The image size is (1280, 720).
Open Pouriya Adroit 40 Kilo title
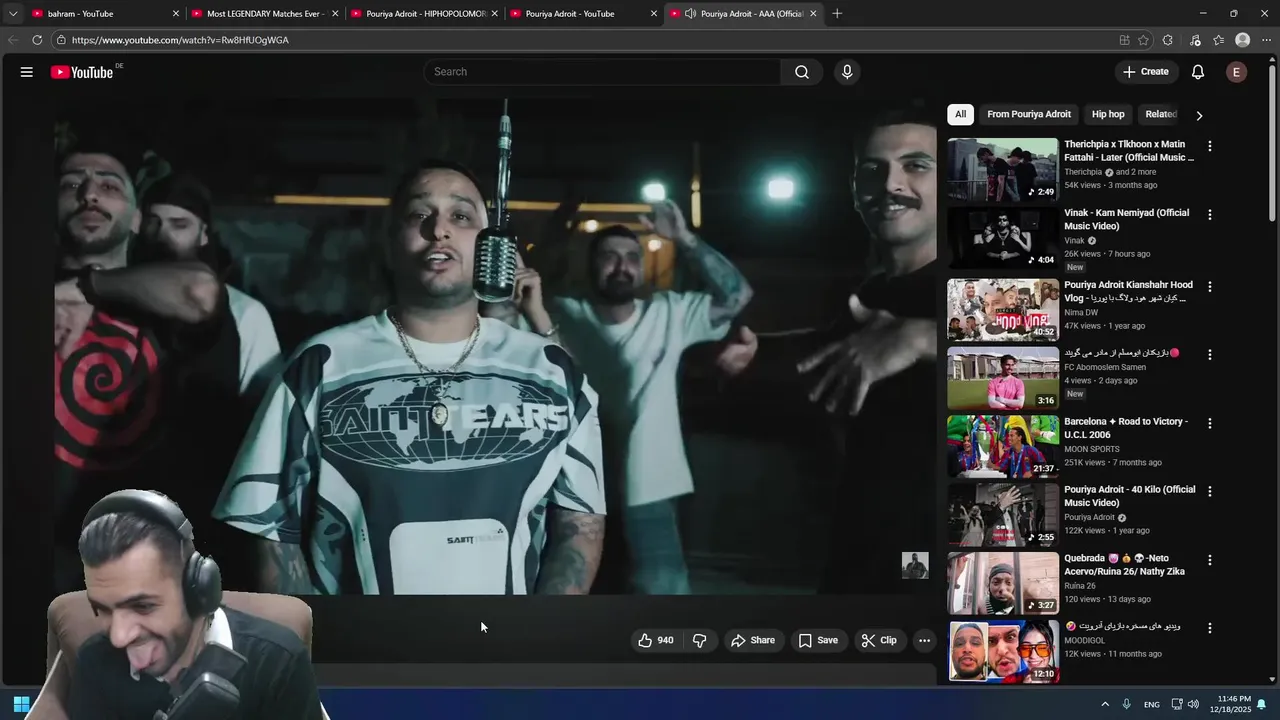(1130, 496)
